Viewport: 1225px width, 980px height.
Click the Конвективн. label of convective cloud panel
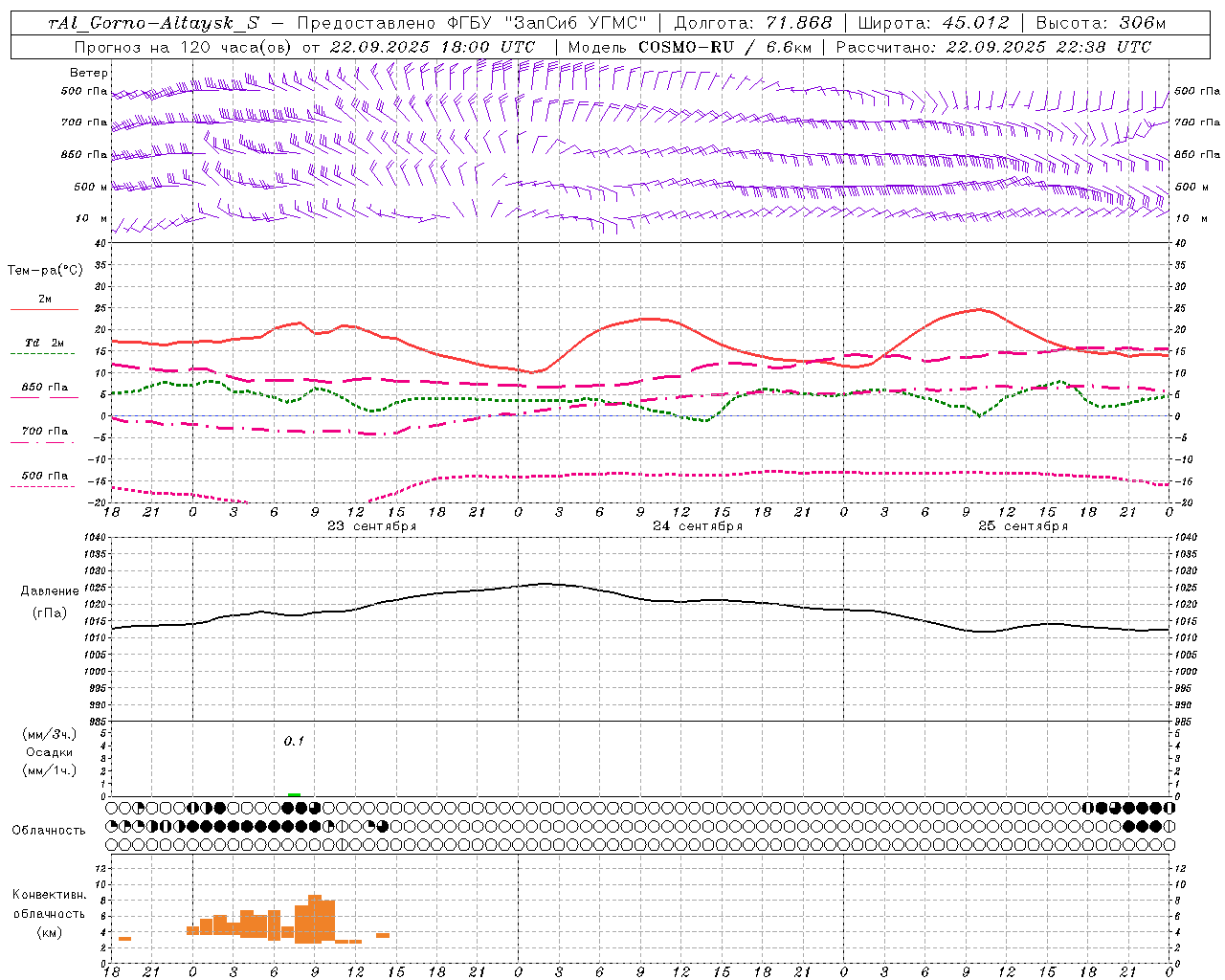49,895
